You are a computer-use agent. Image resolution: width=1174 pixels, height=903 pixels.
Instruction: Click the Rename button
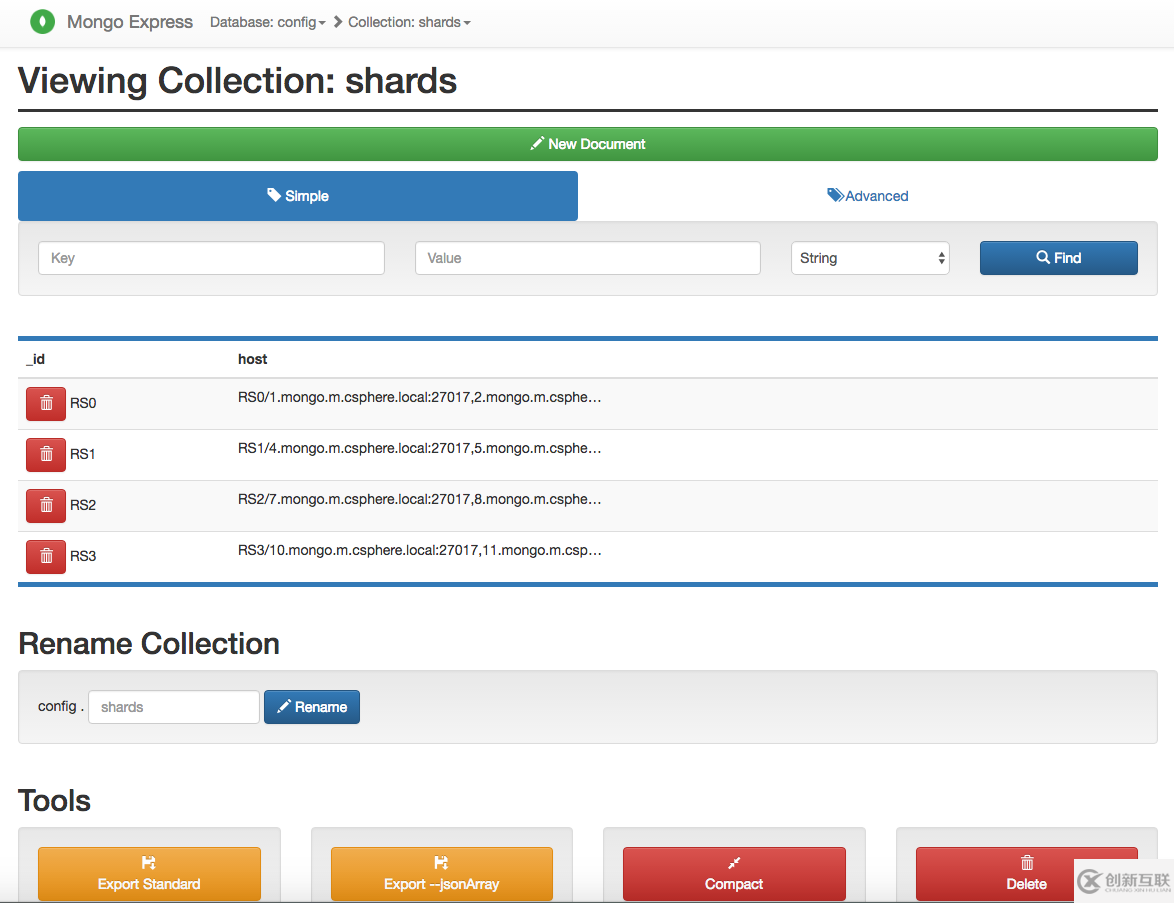(311, 707)
